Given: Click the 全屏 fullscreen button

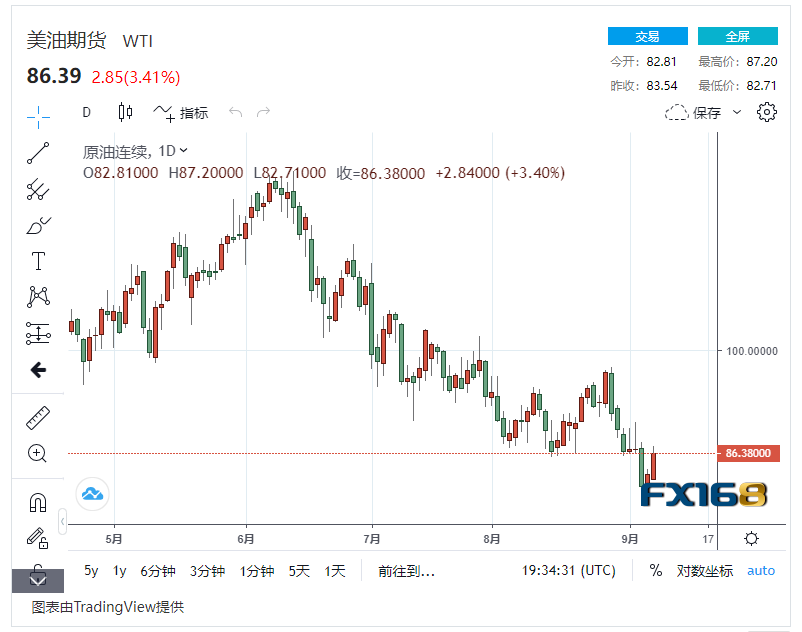Looking at the screenshot, I should [x=738, y=36].
